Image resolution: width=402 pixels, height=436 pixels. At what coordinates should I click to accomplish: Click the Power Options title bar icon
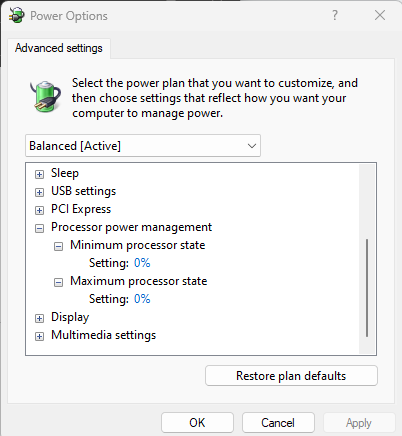(x=17, y=15)
